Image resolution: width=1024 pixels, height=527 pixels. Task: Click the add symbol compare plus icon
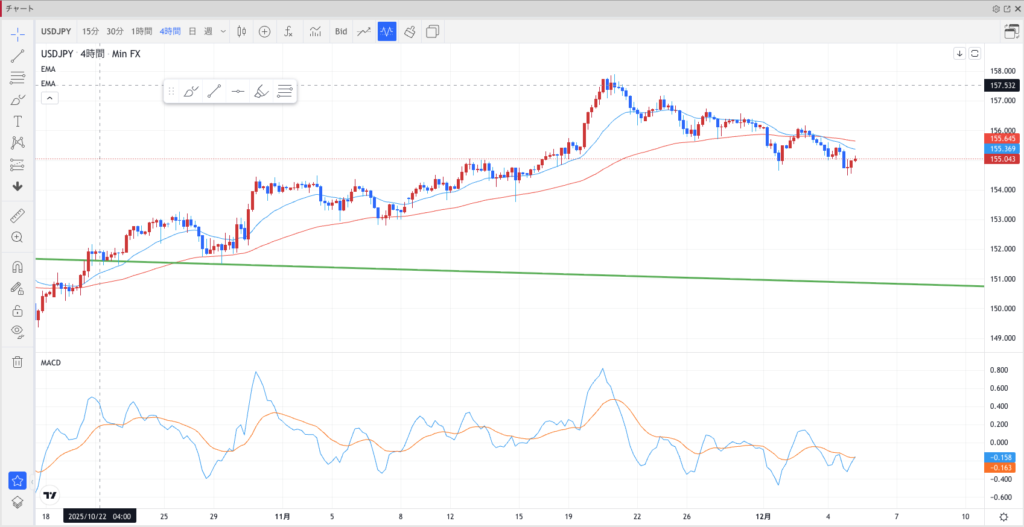click(264, 31)
